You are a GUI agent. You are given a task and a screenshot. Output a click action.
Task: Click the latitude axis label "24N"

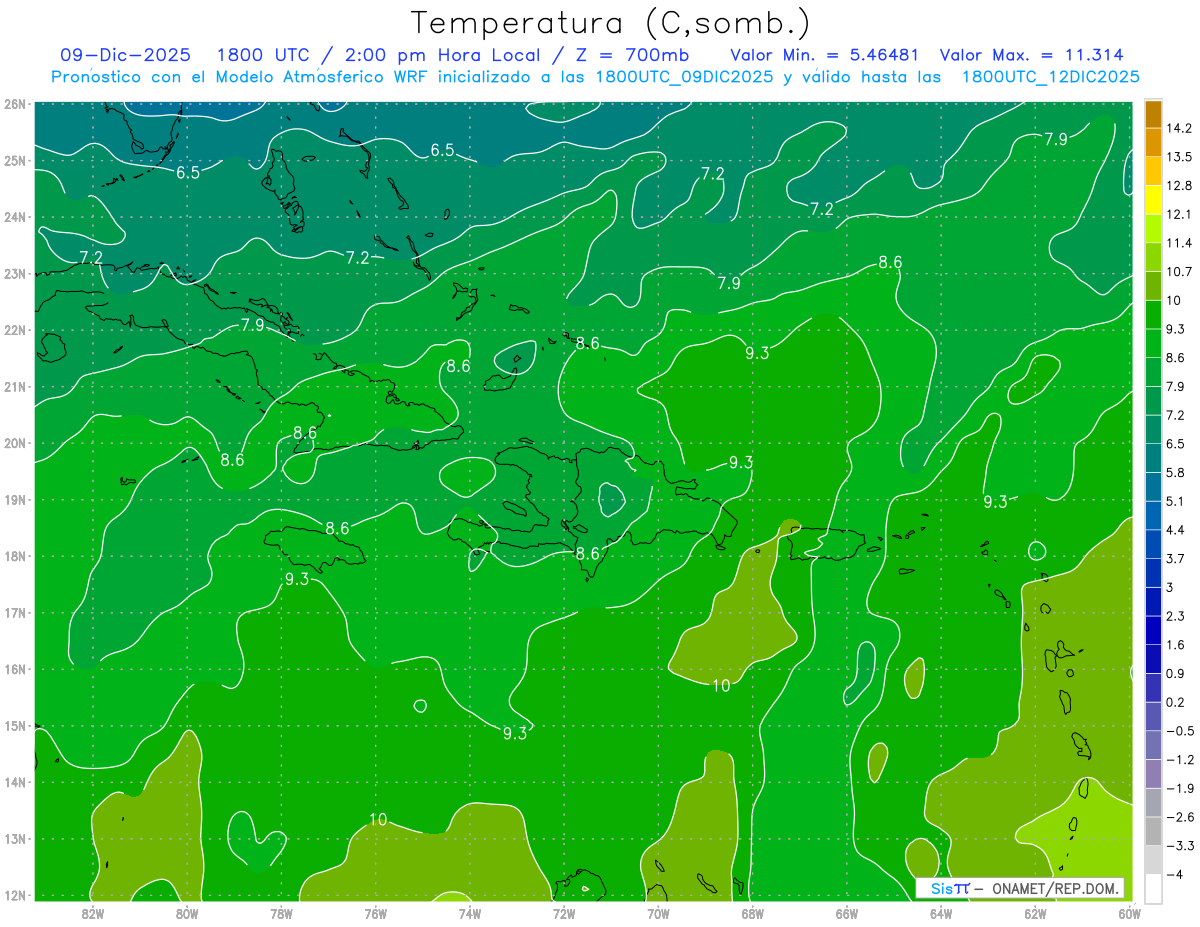[14, 217]
